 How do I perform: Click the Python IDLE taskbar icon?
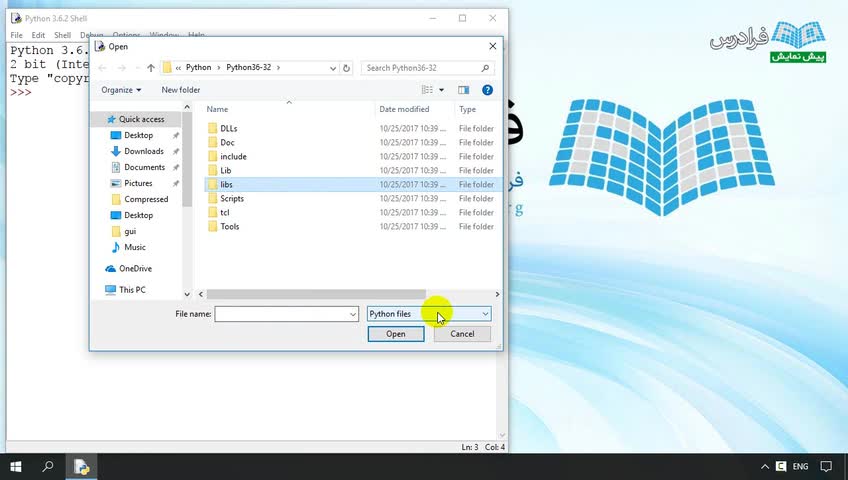point(81,467)
